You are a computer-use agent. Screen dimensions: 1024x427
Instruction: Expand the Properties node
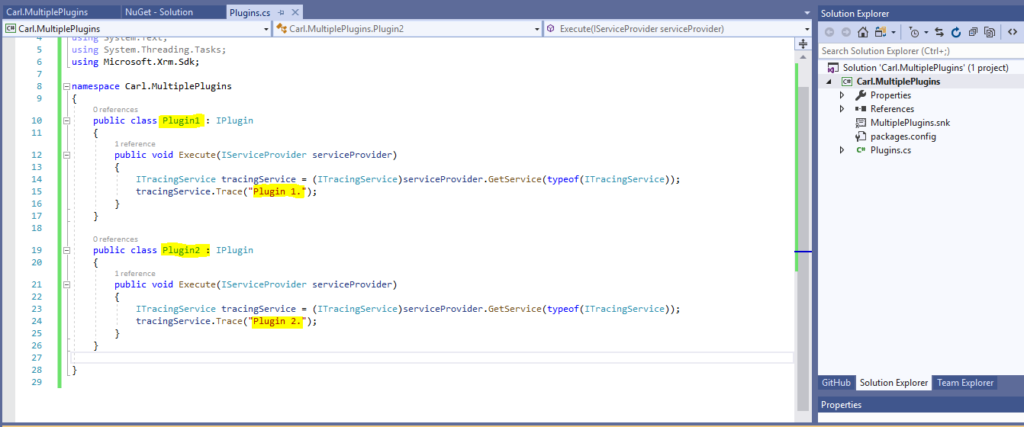[x=842, y=95]
